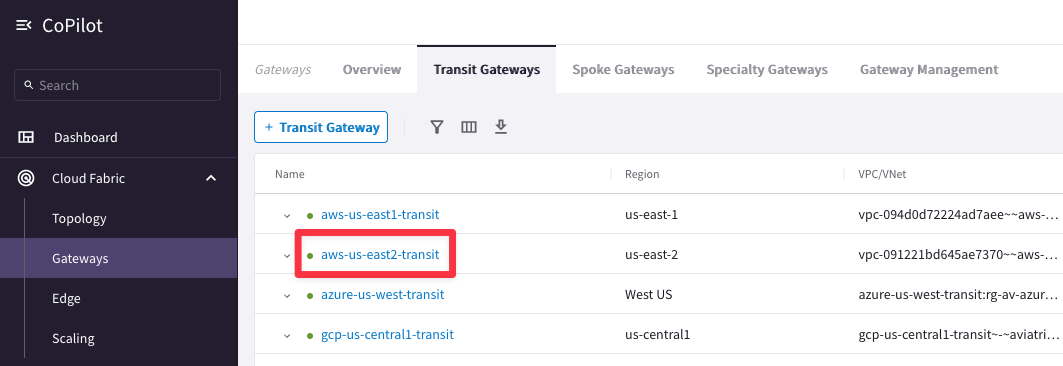Open the Gateway Management tab

pyautogui.click(x=929, y=69)
